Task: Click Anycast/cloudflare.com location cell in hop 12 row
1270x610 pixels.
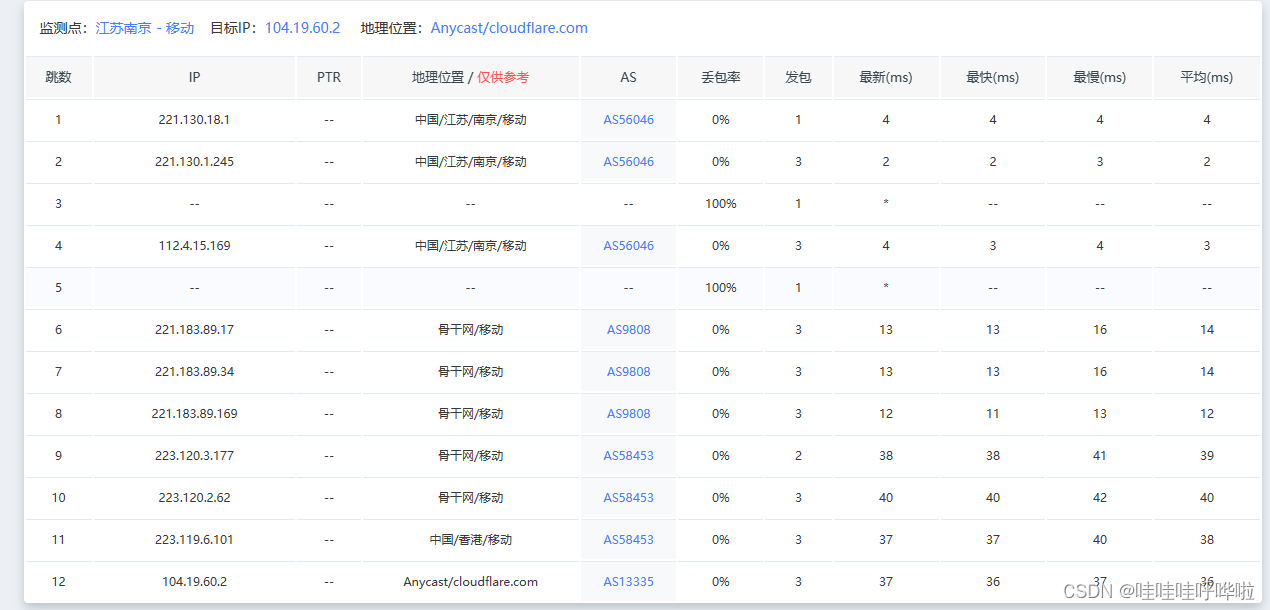Action: (x=471, y=582)
